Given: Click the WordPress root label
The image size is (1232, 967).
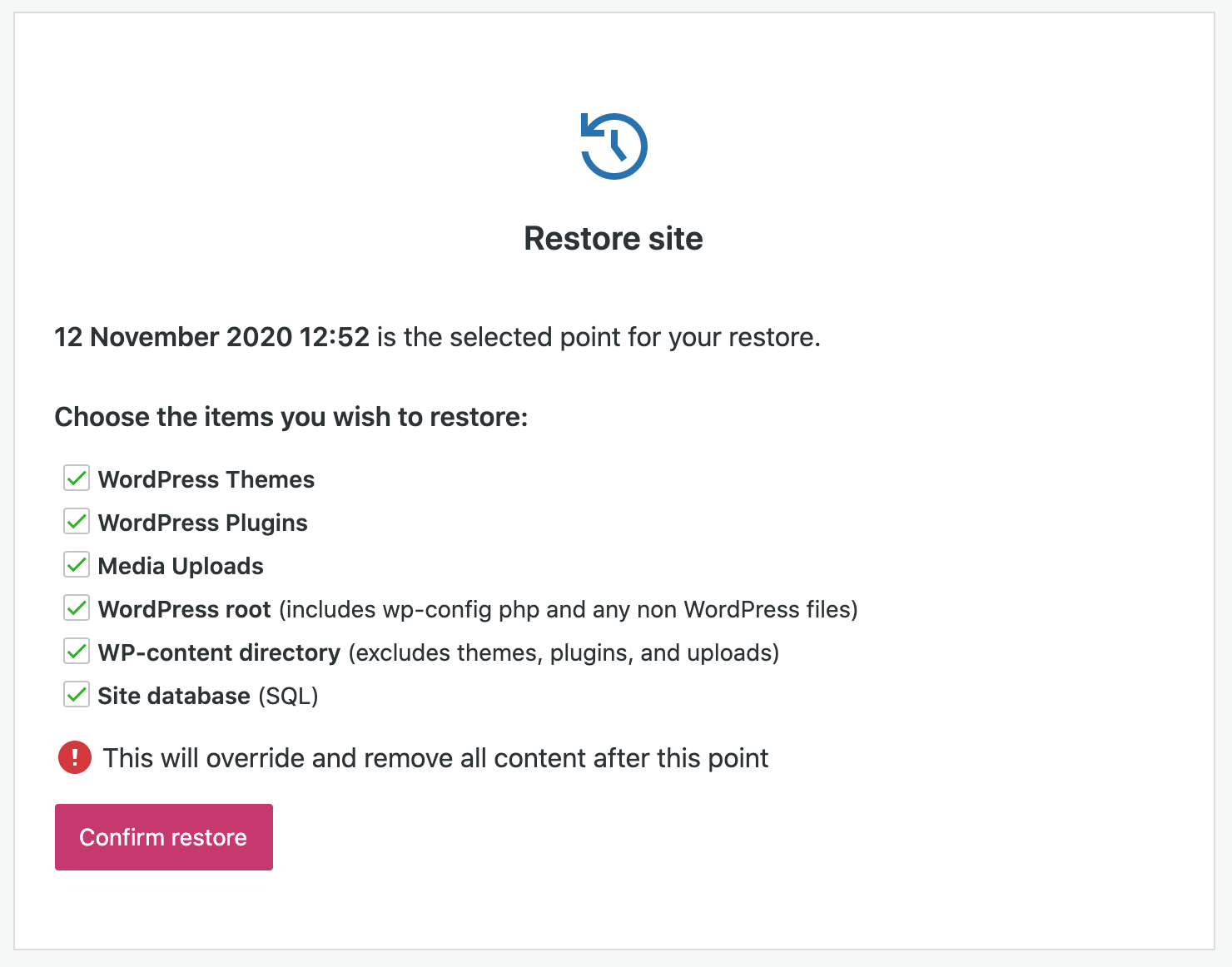Looking at the screenshot, I should [x=184, y=609].
